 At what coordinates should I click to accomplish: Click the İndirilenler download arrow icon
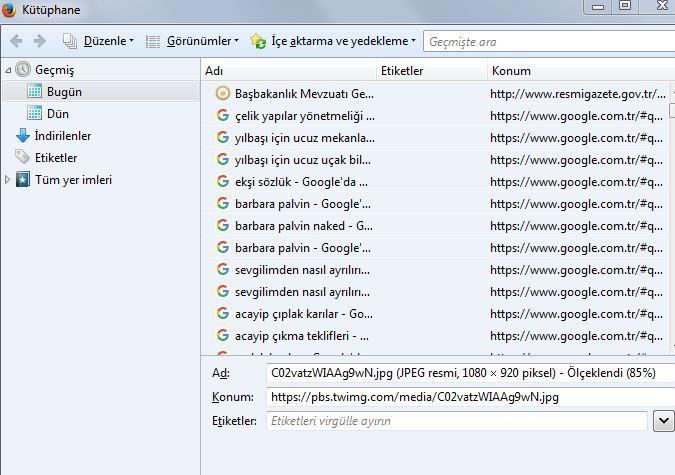pos(23,135)
